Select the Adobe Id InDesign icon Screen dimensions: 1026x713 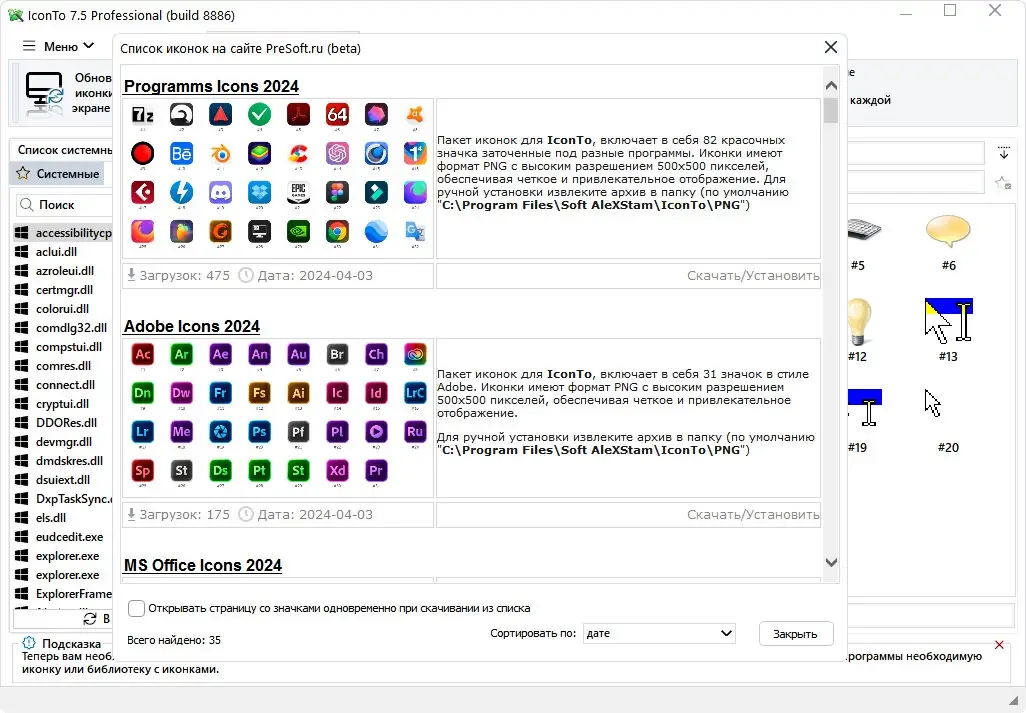pos(376,393)
